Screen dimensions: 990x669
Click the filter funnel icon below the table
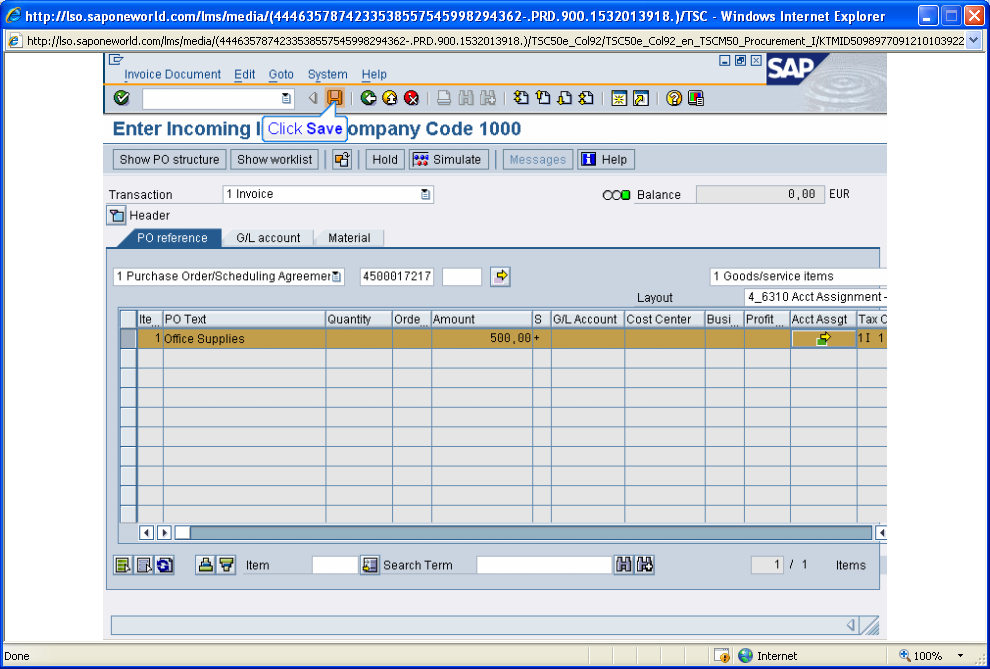[226, 565]
